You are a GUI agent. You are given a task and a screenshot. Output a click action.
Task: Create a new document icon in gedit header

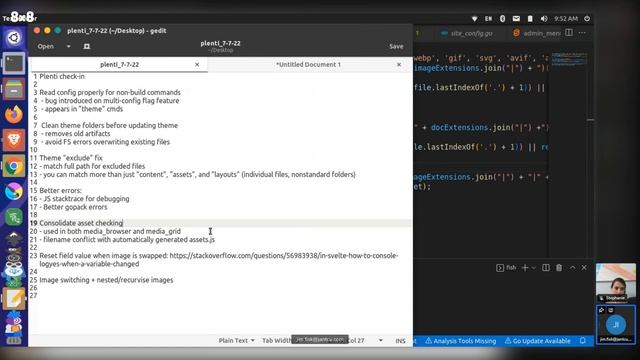[87, 47]
